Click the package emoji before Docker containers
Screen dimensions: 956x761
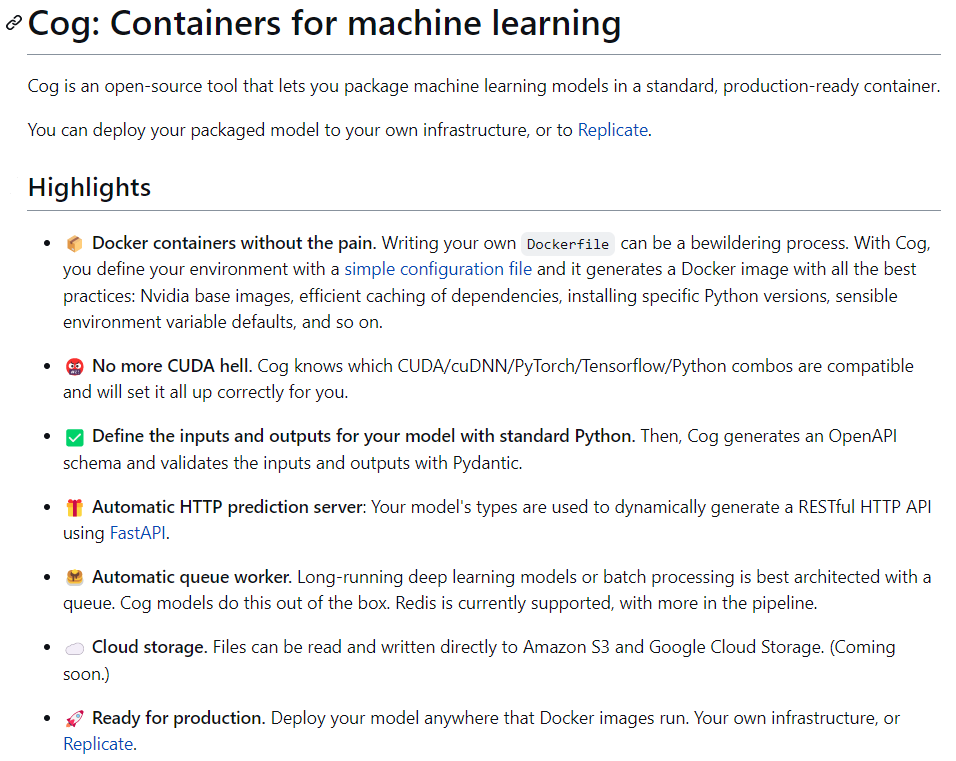[x=74, y=243]
